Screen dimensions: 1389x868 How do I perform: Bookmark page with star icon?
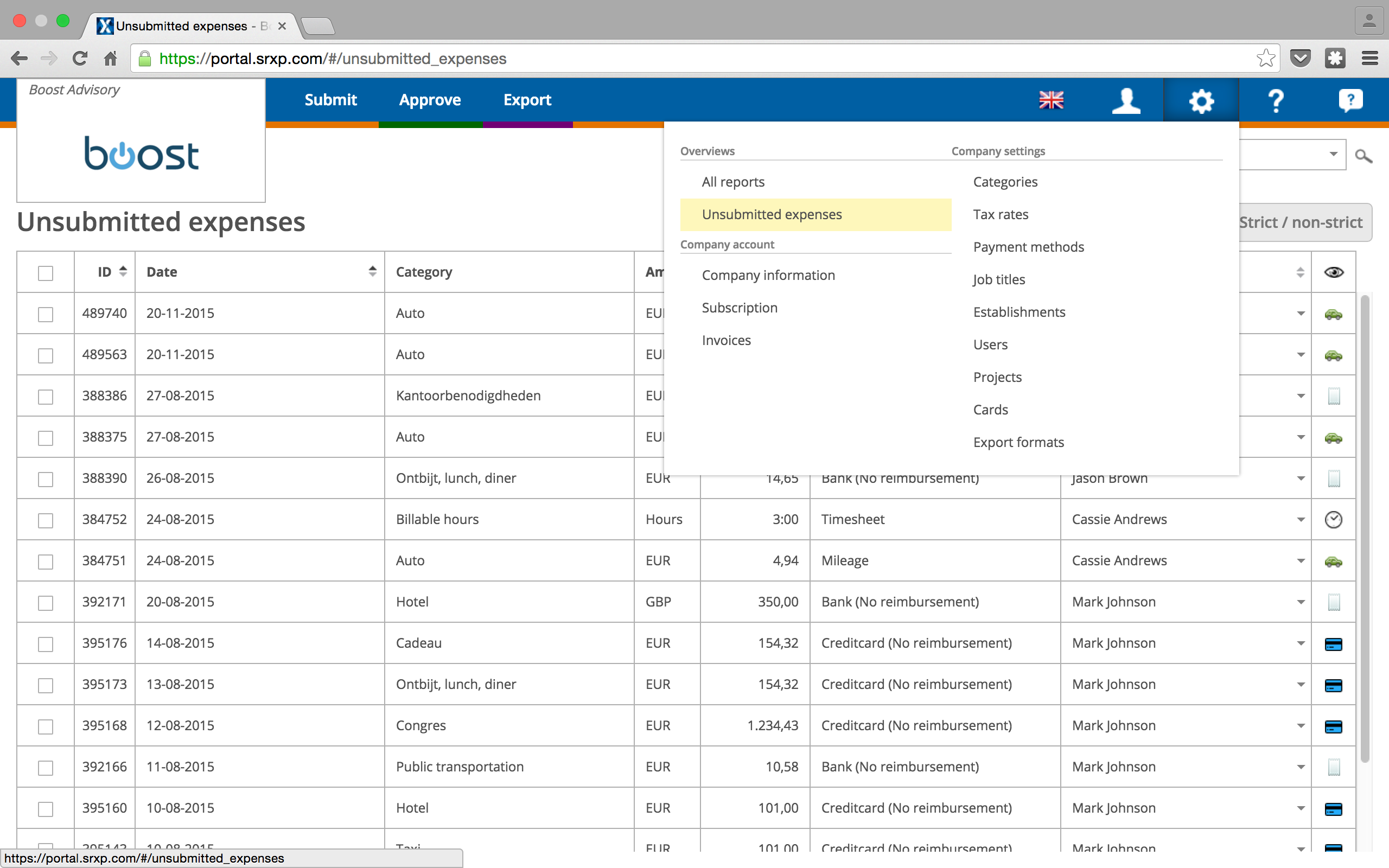coord(1266,58)
